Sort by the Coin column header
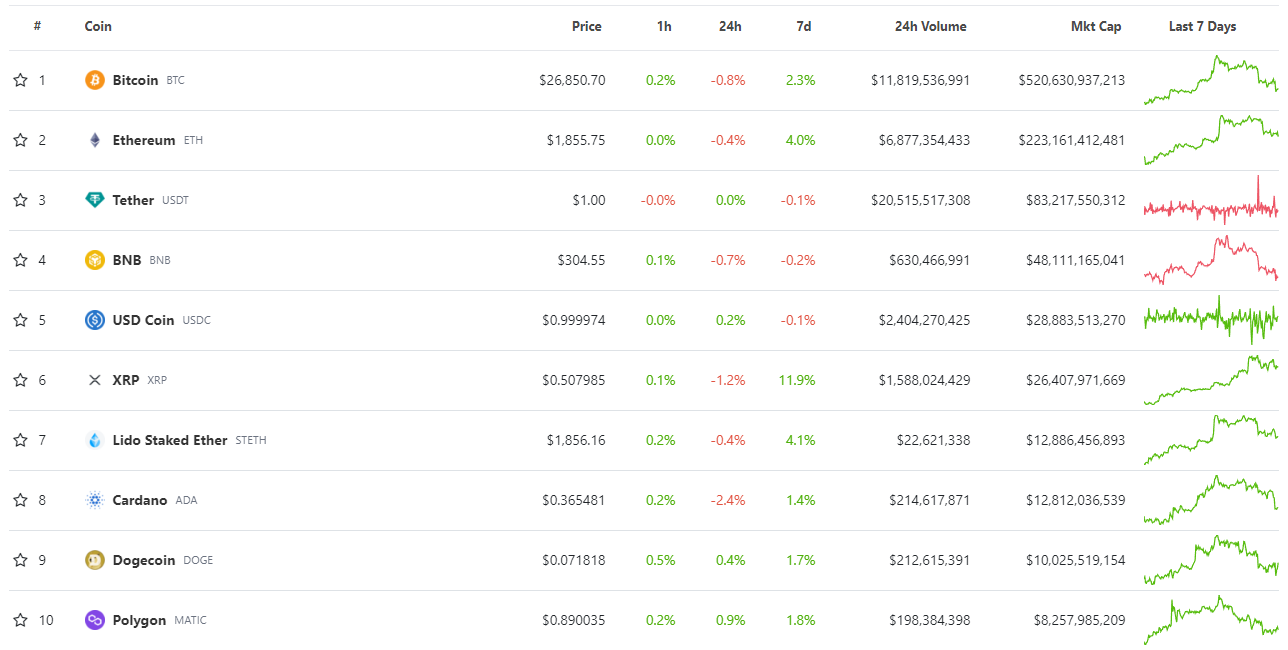 coord(98,26)
